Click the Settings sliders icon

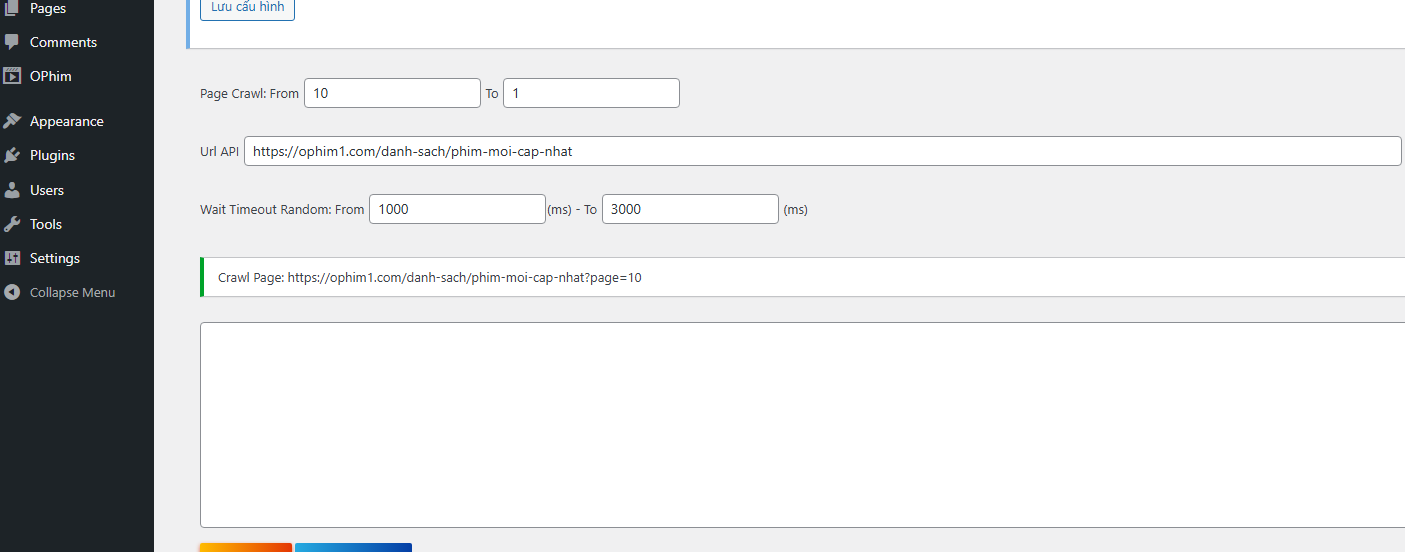pos(12,258)
